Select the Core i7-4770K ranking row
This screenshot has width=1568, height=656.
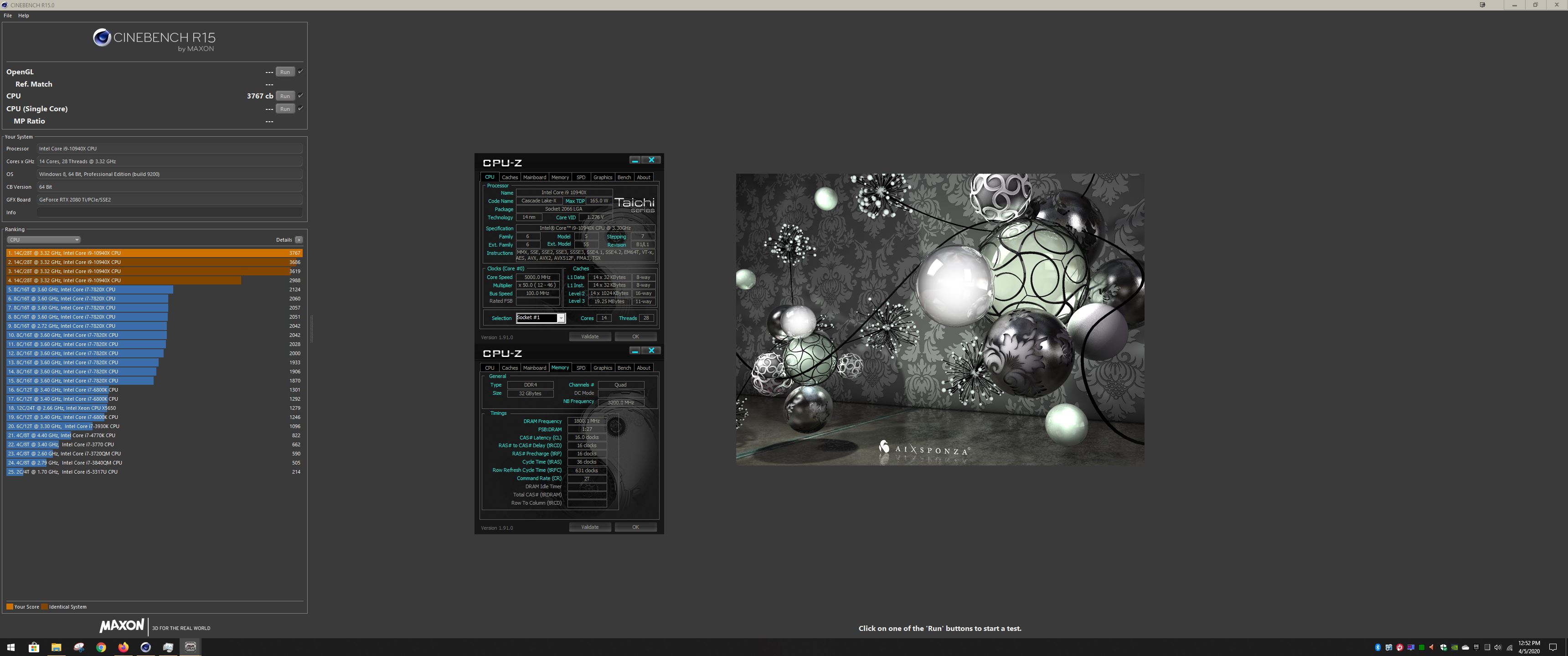coord(154,436)
